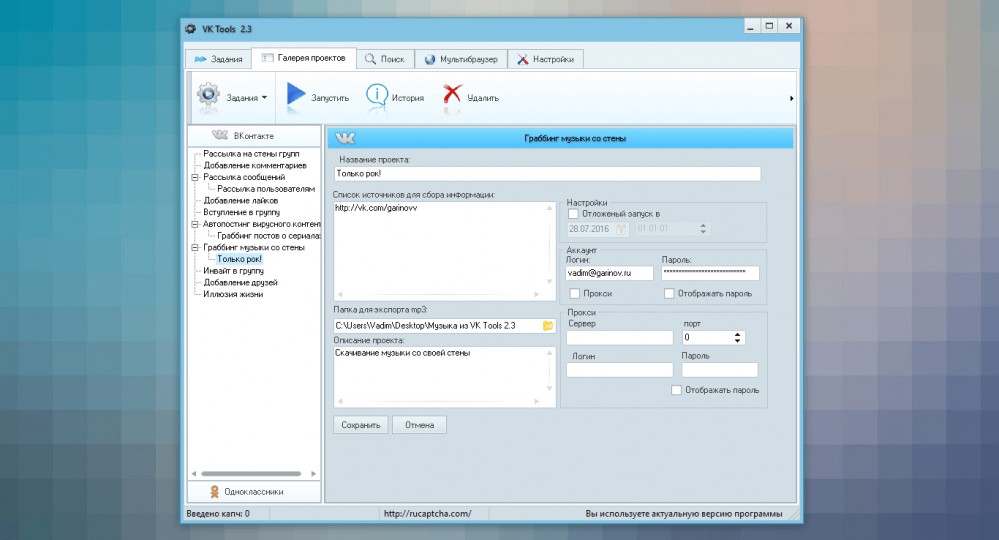999x540 pixels.
Task: Toggle Отображать пароль under account password
Action: [x=669, y=294]
